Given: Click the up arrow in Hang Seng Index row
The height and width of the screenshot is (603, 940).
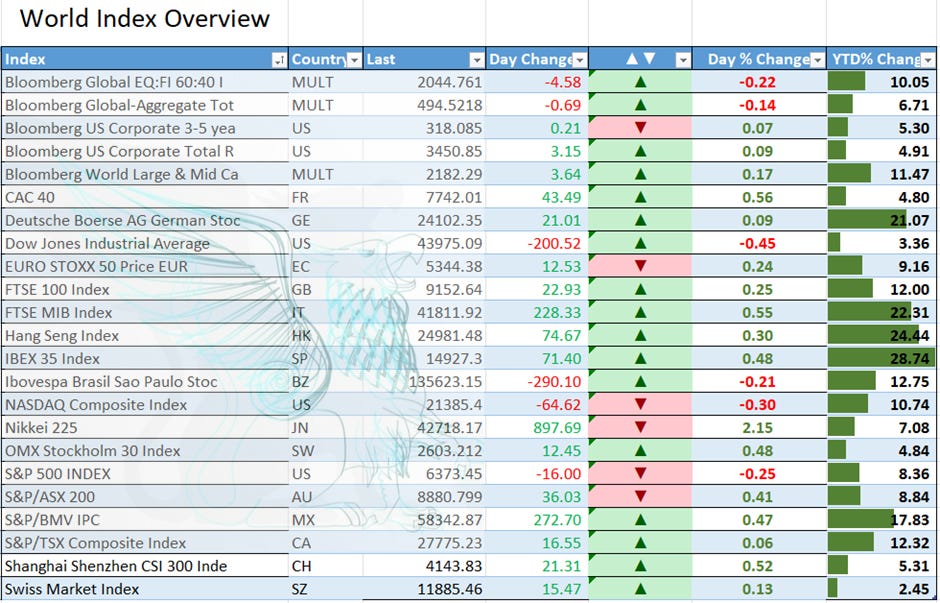Looking at the screenshot, I should point(640,336).
